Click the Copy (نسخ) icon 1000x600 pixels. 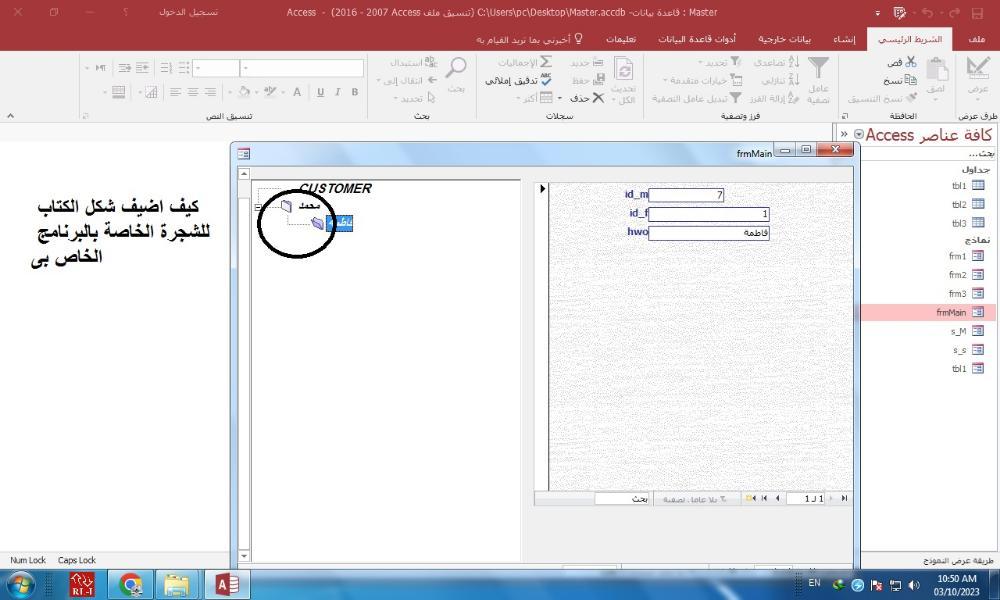point(911,80)
